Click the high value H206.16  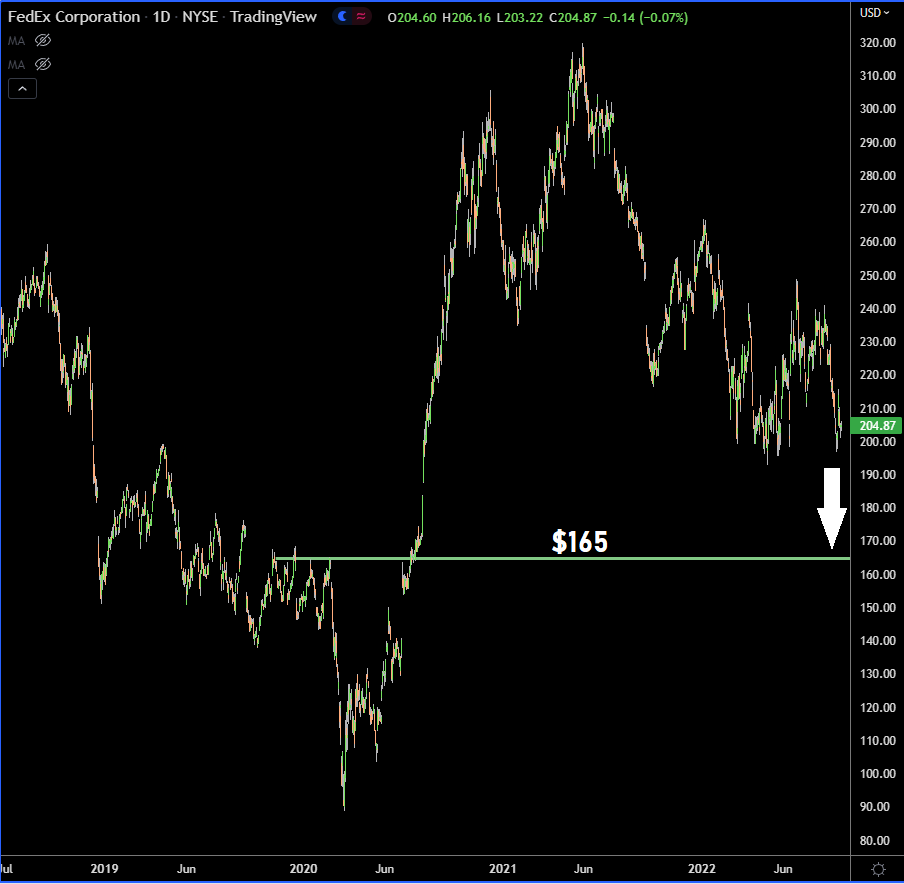click(466, 18)
